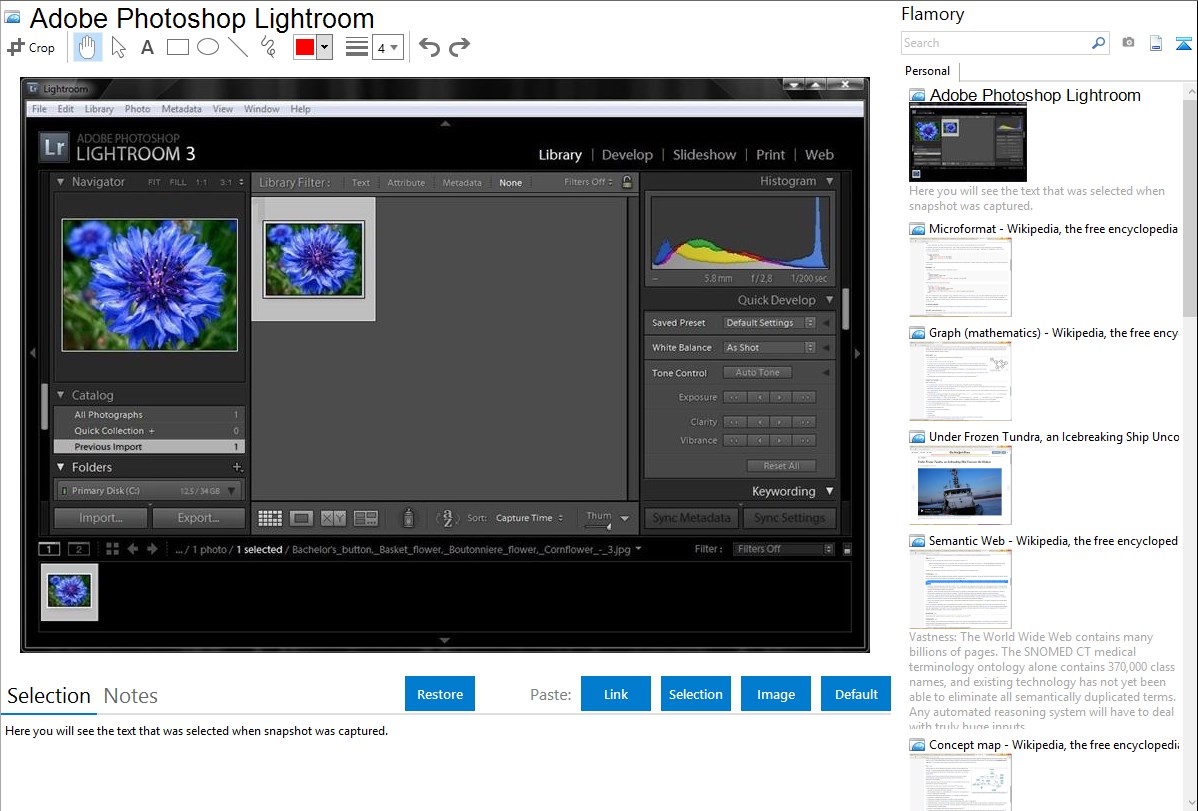This screenshot has width=1198, height=811.
Task: Click the document page icon in Flamory
Action: click(1156, 43)
